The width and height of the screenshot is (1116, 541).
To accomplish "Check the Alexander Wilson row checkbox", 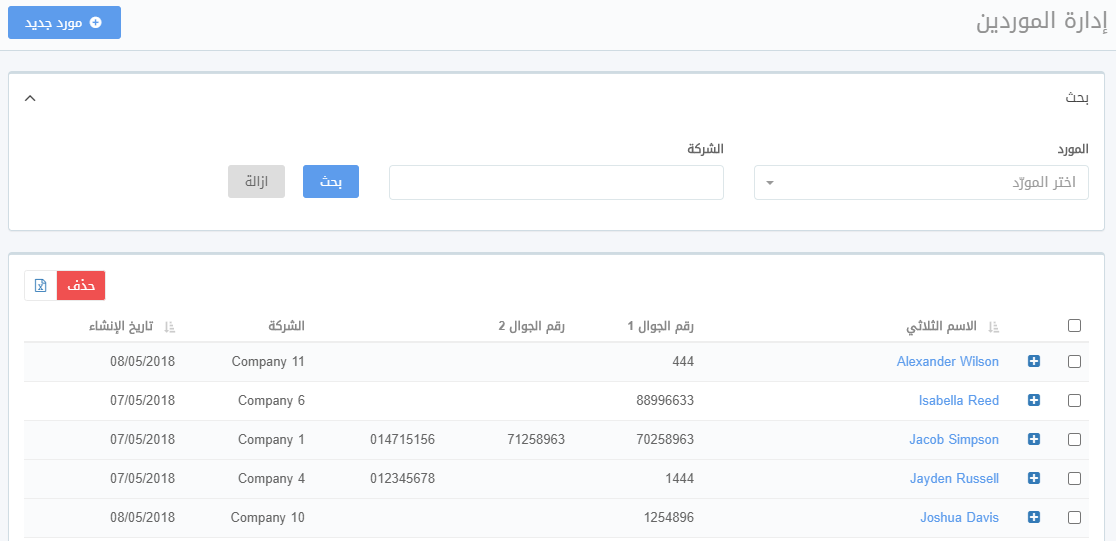I will pyautogui.click(x=1074, y=362).
